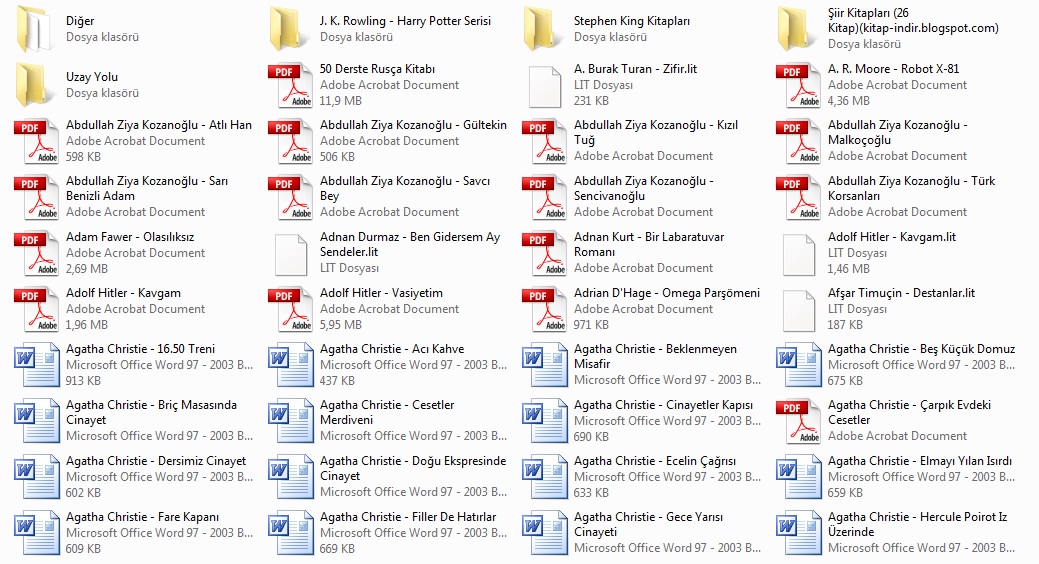Click the Word icon of Agatha Christie - Acı Kahve
Screen dimensions: 1039x564
[290, 365]
